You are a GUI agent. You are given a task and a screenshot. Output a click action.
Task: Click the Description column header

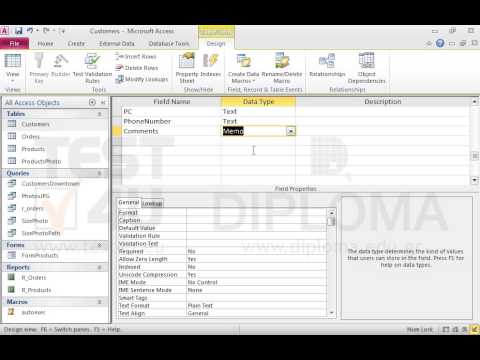click(x=383, y=102)
